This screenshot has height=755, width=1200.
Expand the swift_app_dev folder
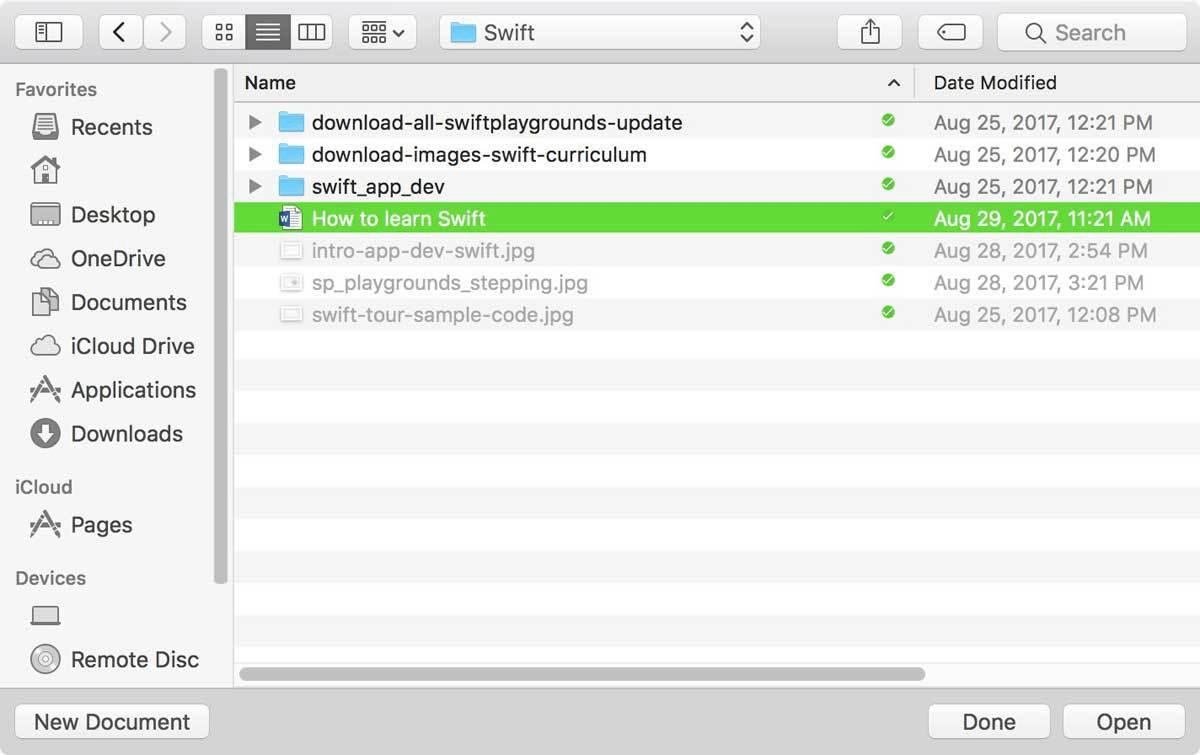pyautogui.click(x=255, y=187)
